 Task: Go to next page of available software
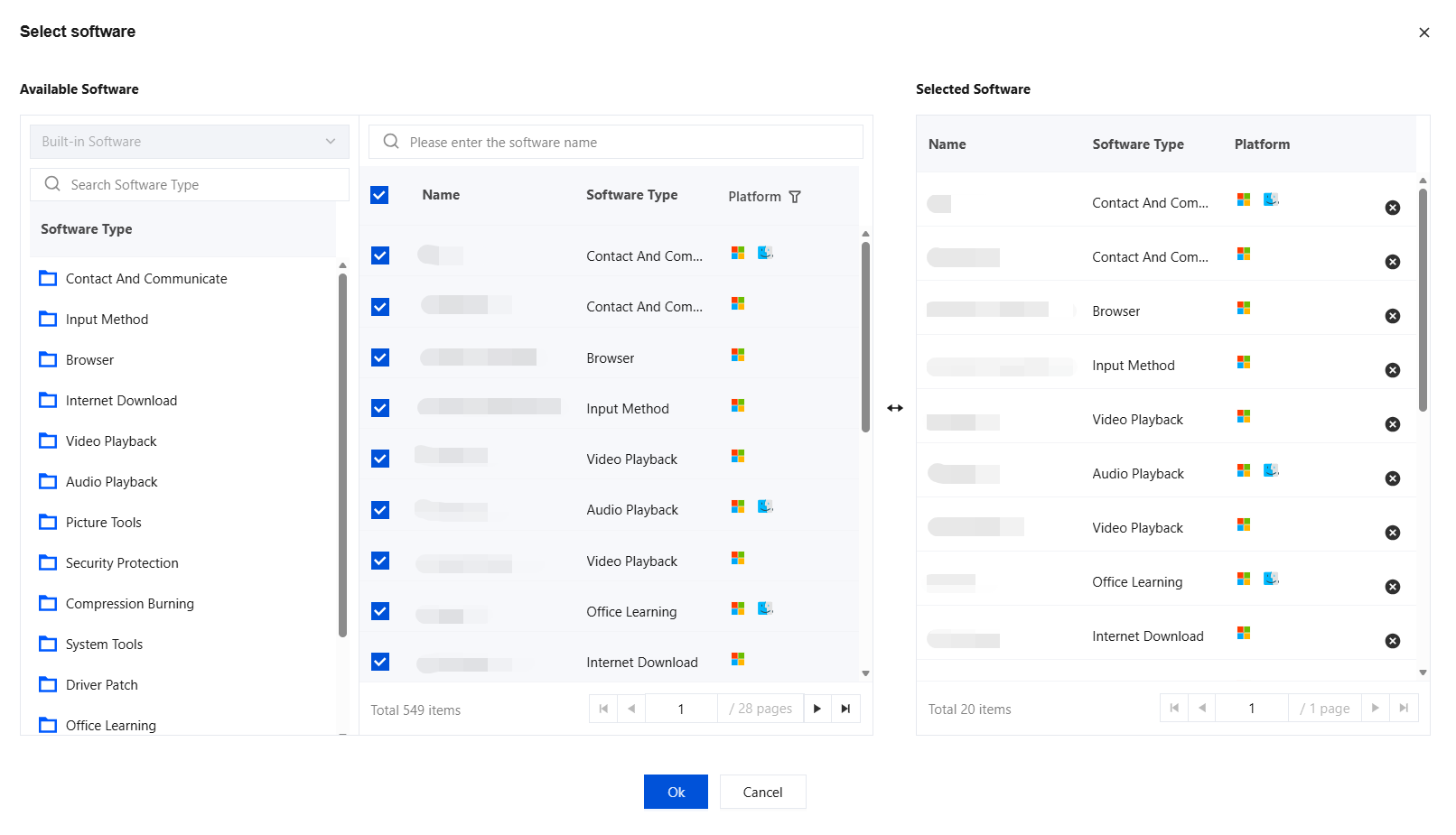(x=817, y=709)
